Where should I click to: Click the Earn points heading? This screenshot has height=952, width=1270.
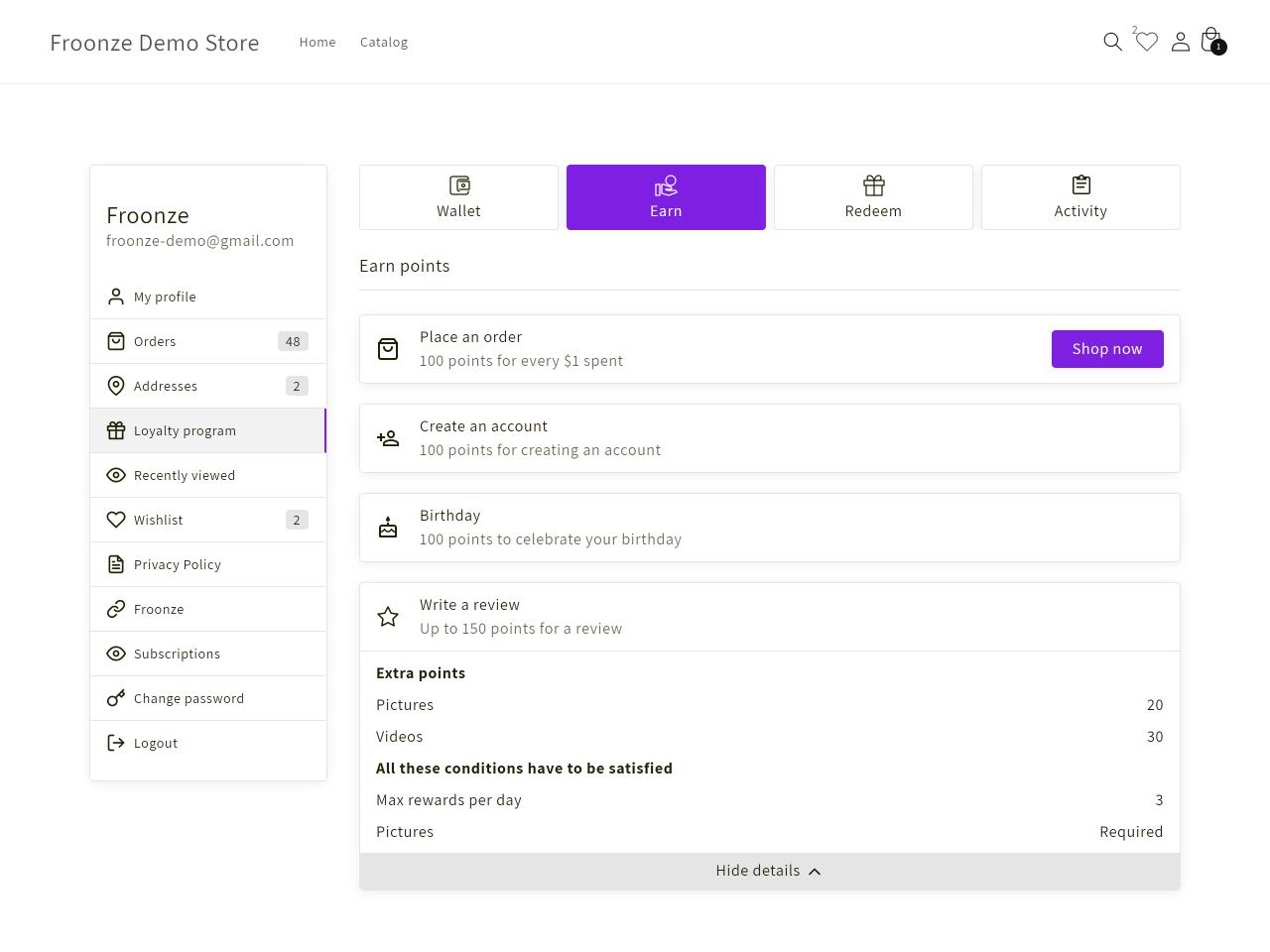405,266
